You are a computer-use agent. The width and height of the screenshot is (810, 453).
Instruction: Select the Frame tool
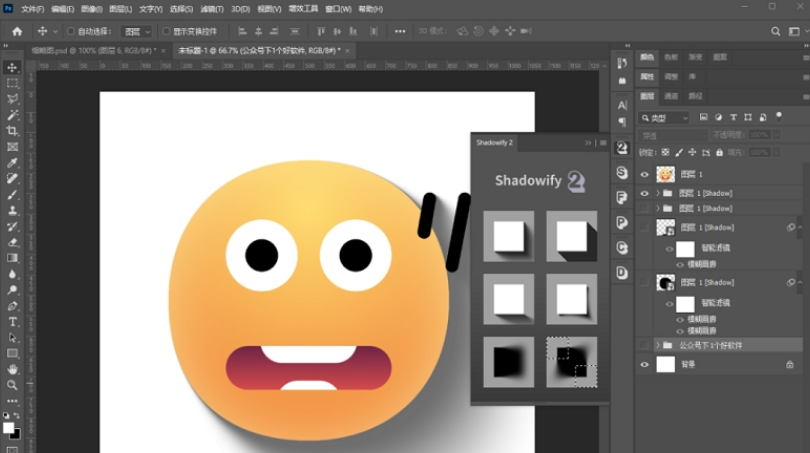[12, 147]
